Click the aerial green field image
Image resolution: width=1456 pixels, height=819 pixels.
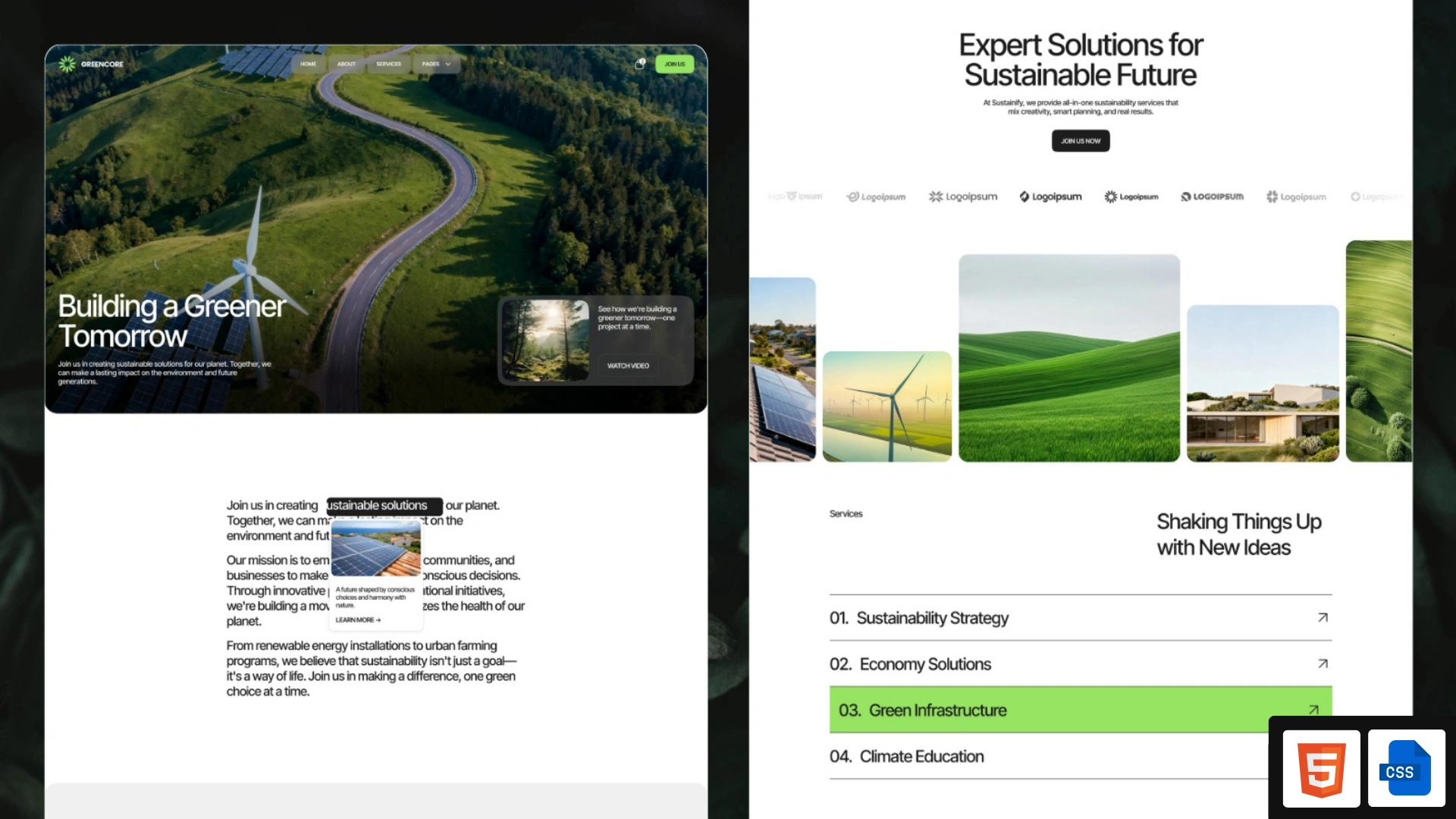coord(1379,351)
